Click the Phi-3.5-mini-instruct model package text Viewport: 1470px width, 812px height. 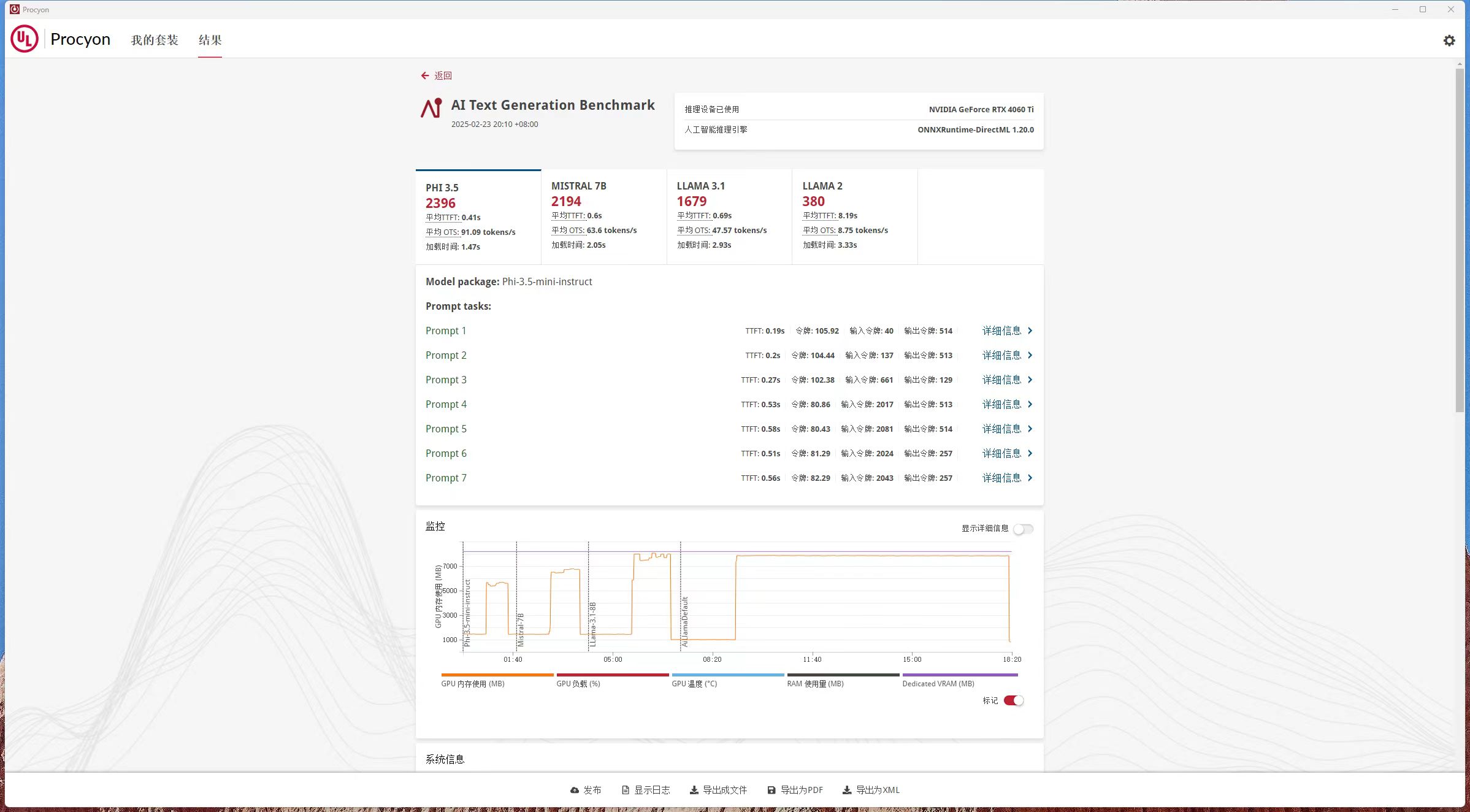click(547, 282)
